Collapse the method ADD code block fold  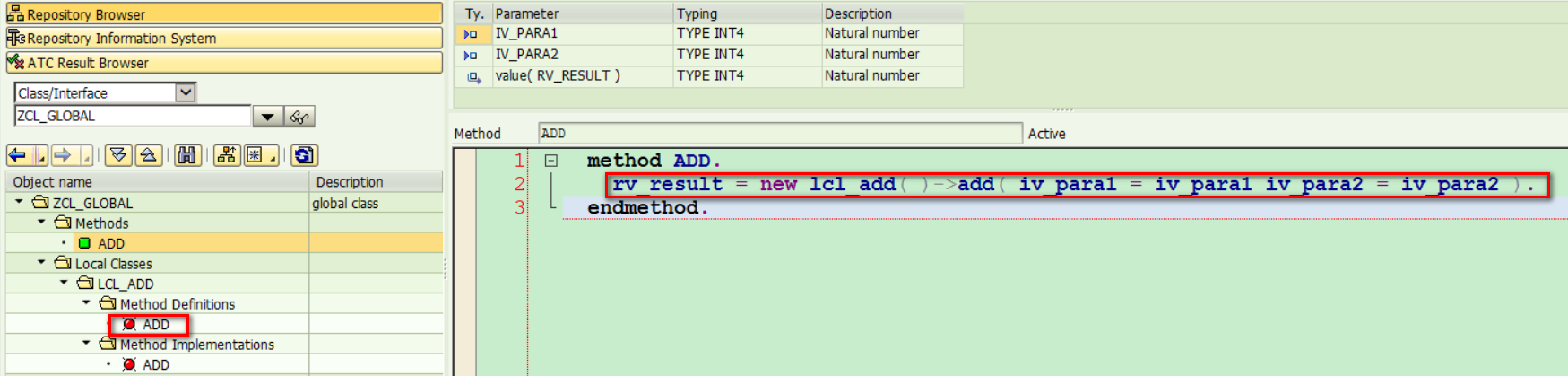pos(551,161)
